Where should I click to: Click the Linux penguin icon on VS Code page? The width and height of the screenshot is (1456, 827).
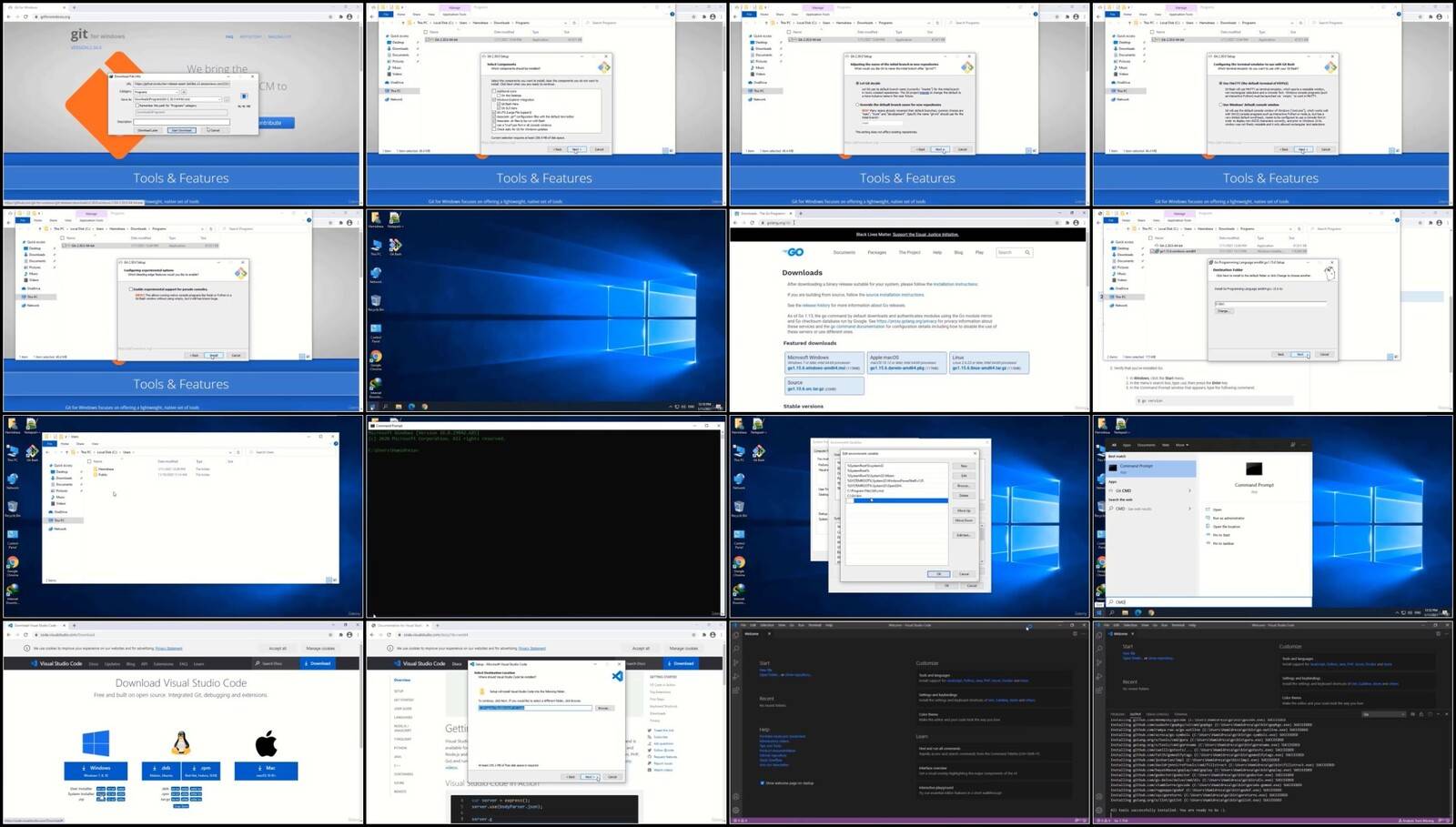pyautogui.click(x=181, y=743)
